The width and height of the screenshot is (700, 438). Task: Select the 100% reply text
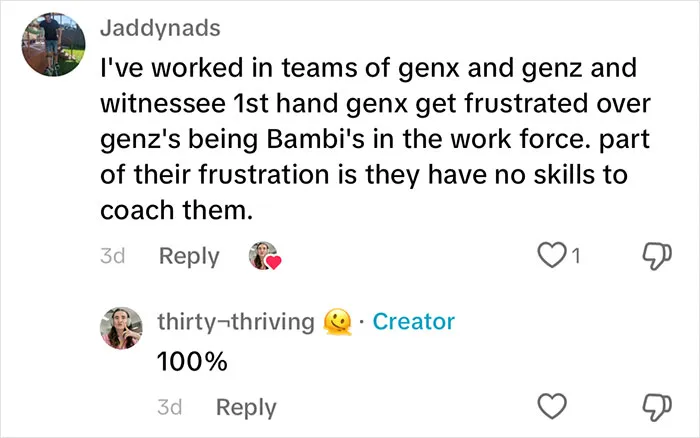192,362
